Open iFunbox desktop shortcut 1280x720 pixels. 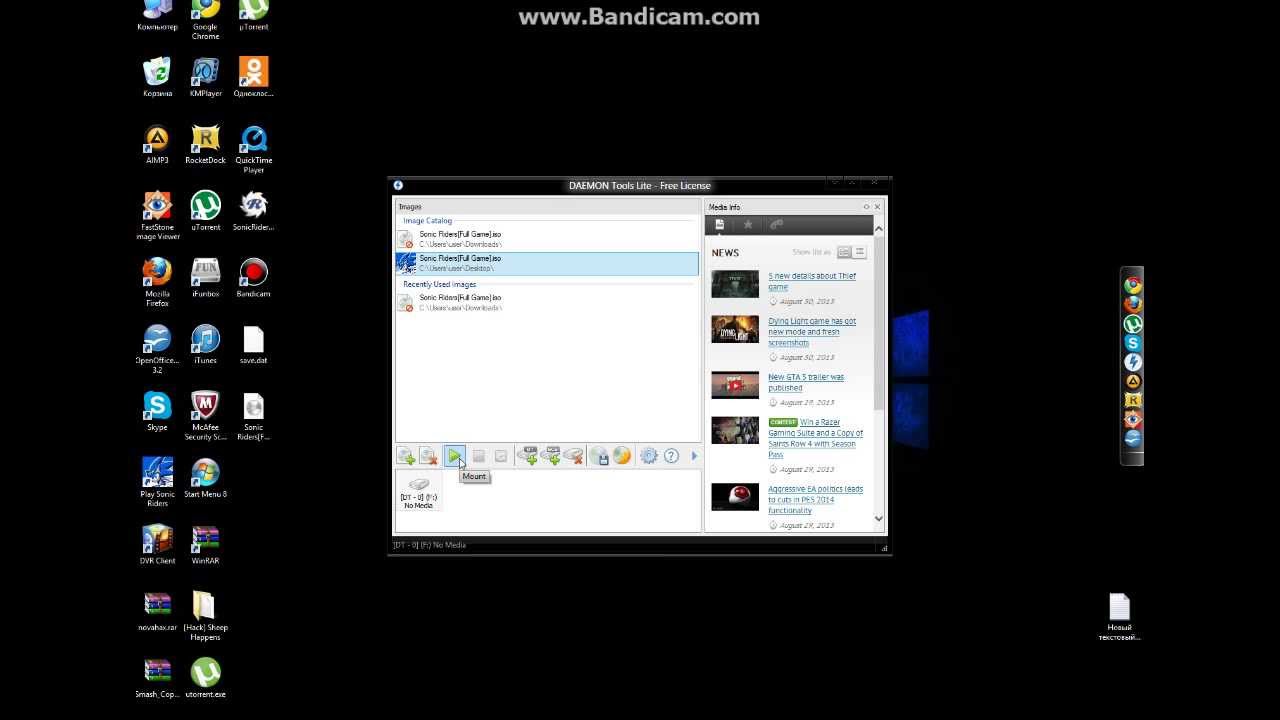coord(205,278)
